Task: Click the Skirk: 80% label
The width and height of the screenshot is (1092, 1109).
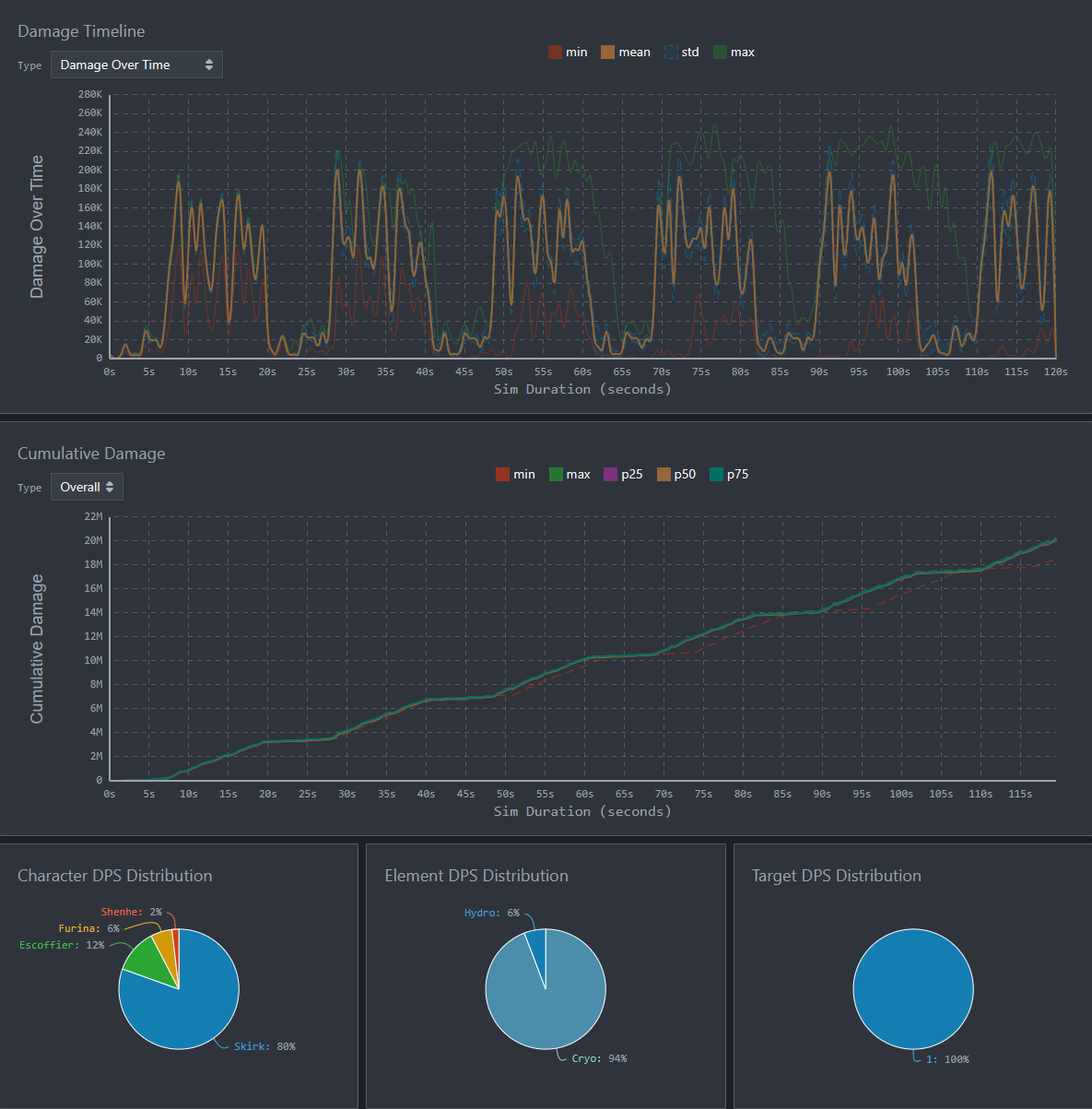Action: tap(264, 1047)
